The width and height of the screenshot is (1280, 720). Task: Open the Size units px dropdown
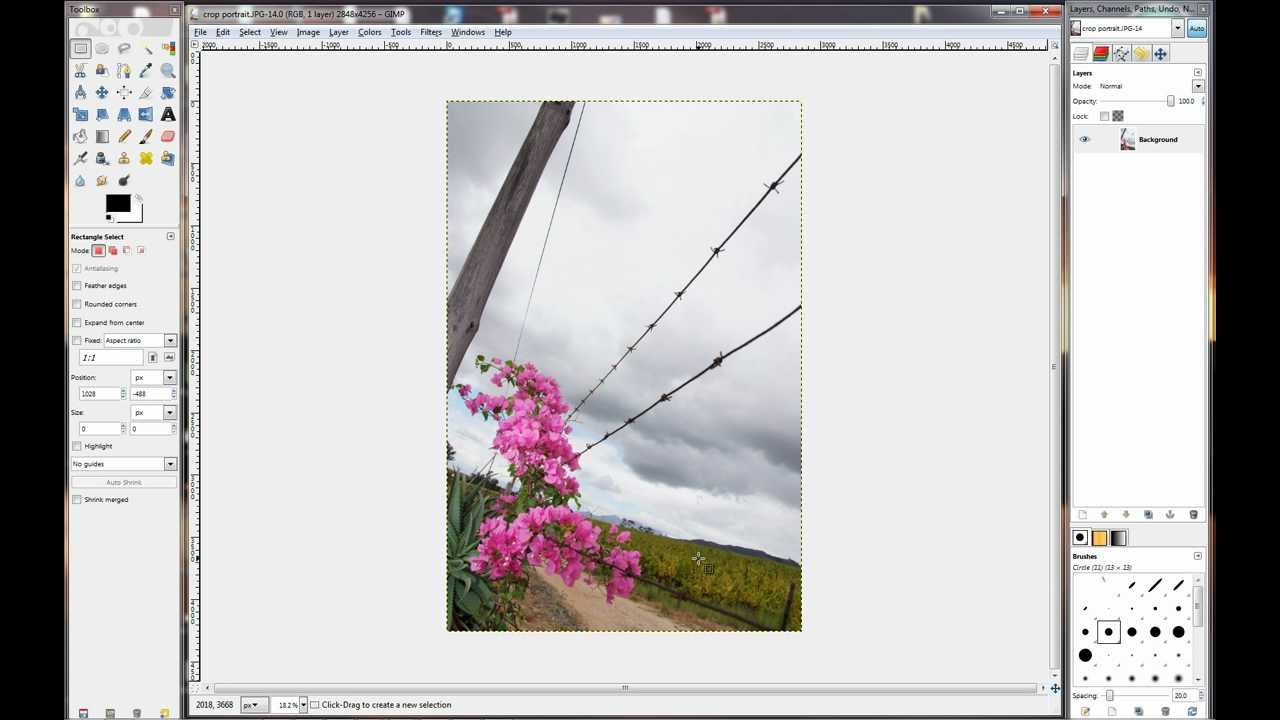point(153,413)
